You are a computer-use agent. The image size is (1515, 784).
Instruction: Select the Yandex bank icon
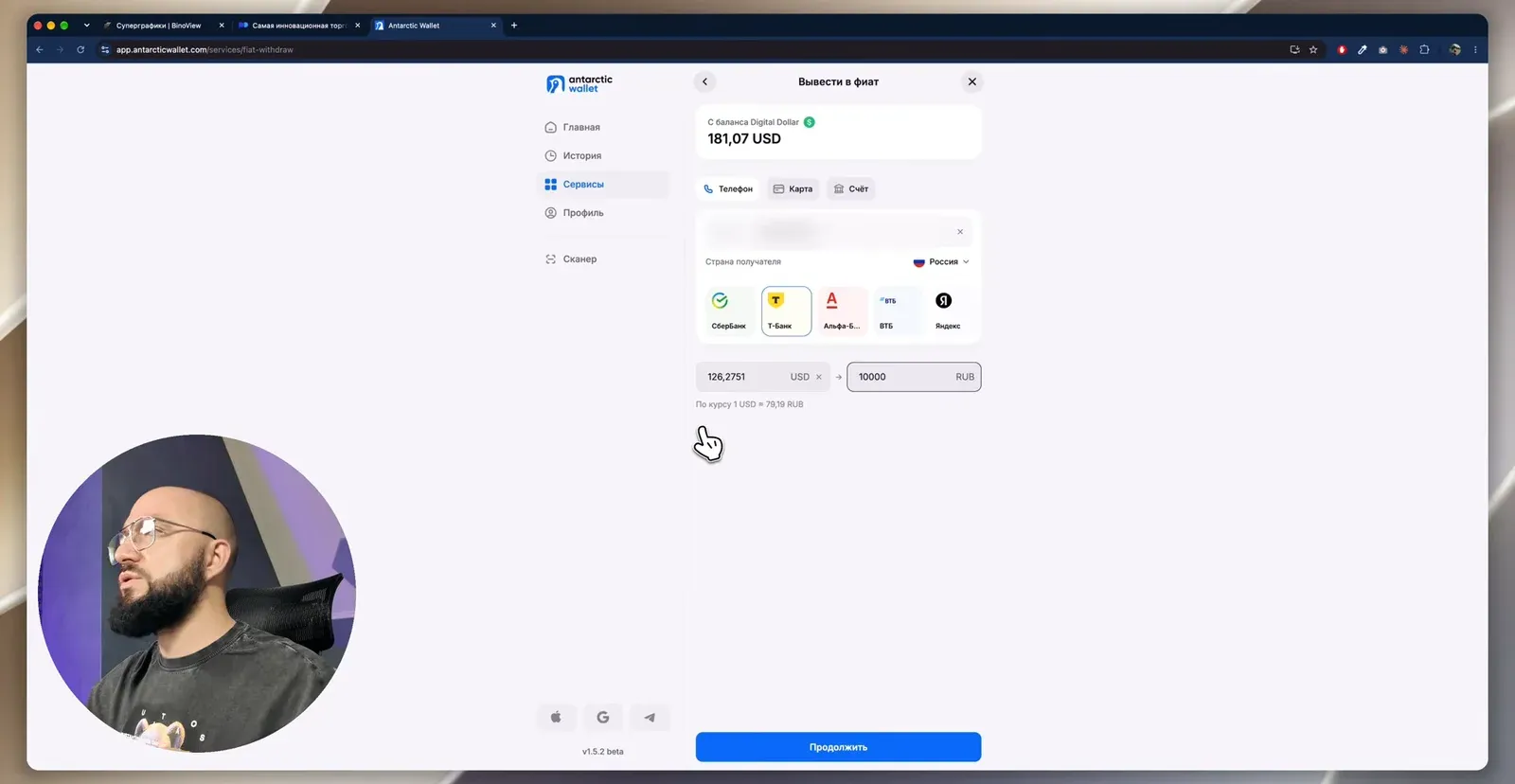pyautogui.click(x=948, y=311)
